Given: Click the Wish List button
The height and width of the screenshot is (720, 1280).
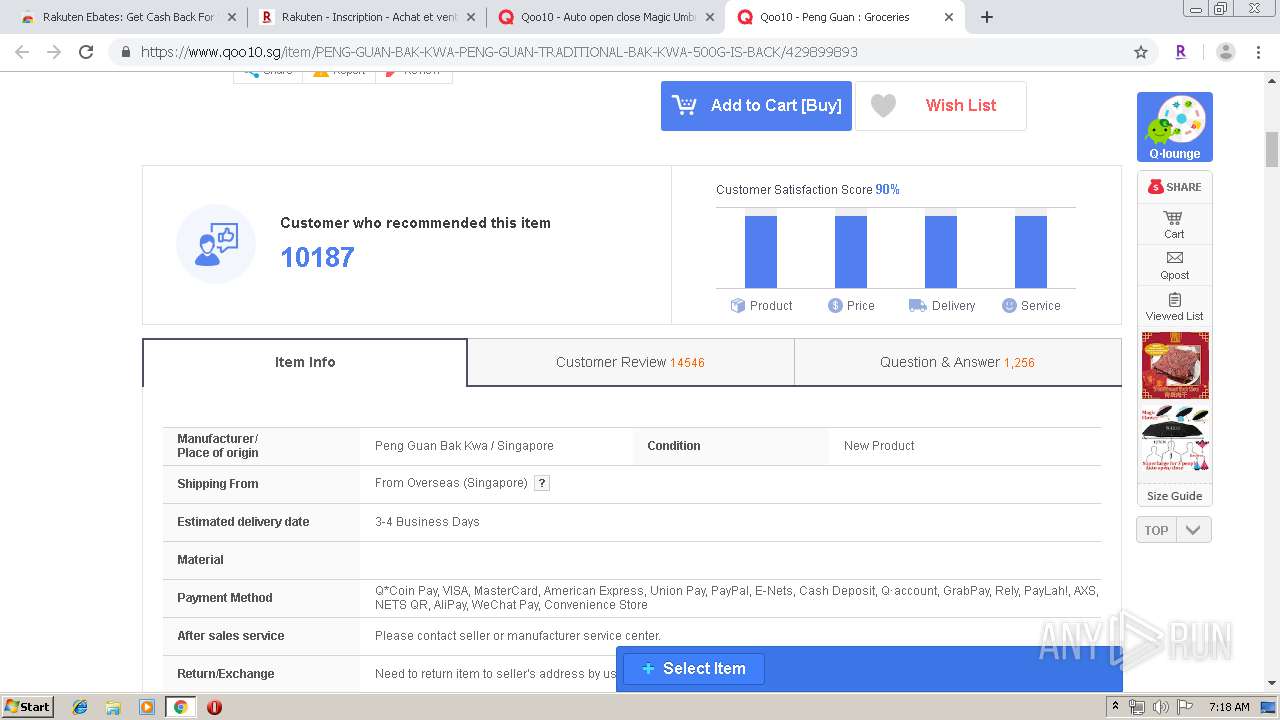Looking at the screenshot, I should (x=941, y=105).
